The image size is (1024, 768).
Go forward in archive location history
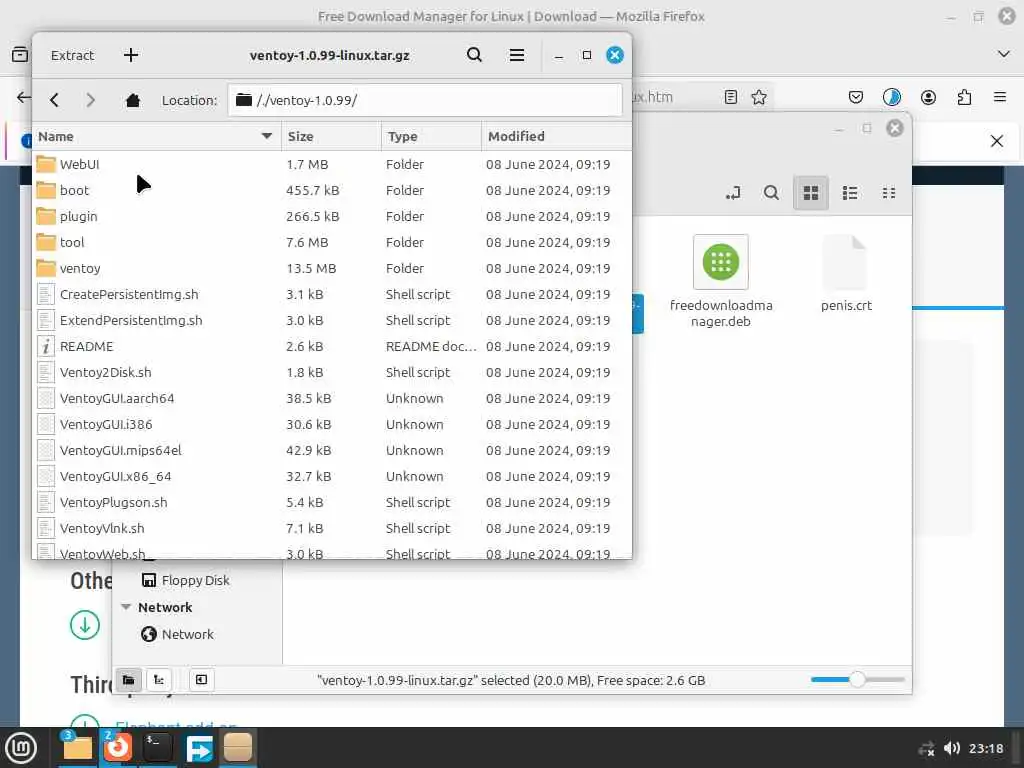point(91,100)
